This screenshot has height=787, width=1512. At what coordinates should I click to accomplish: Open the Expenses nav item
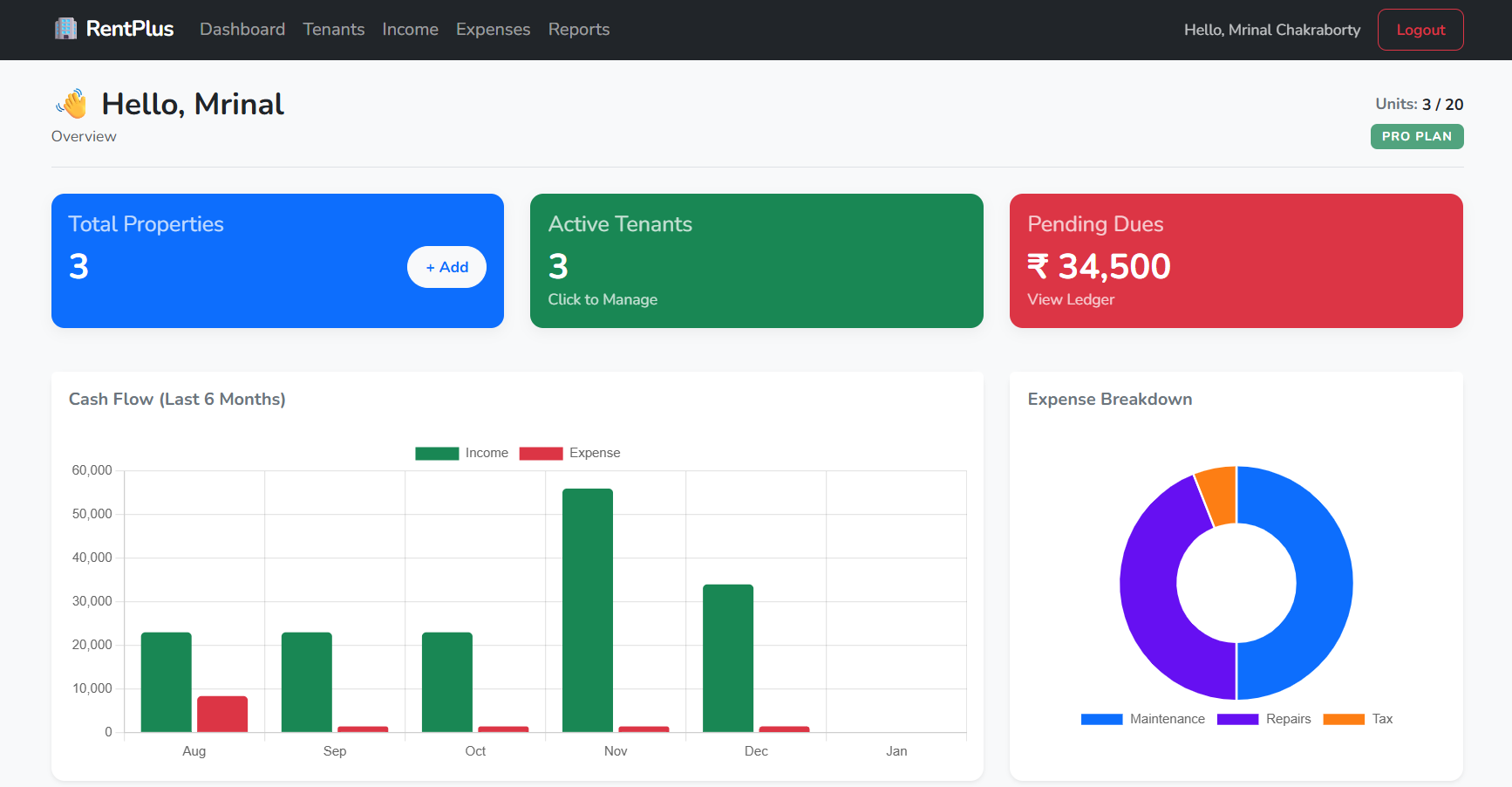pyautogui.click(x=494, y=29)
